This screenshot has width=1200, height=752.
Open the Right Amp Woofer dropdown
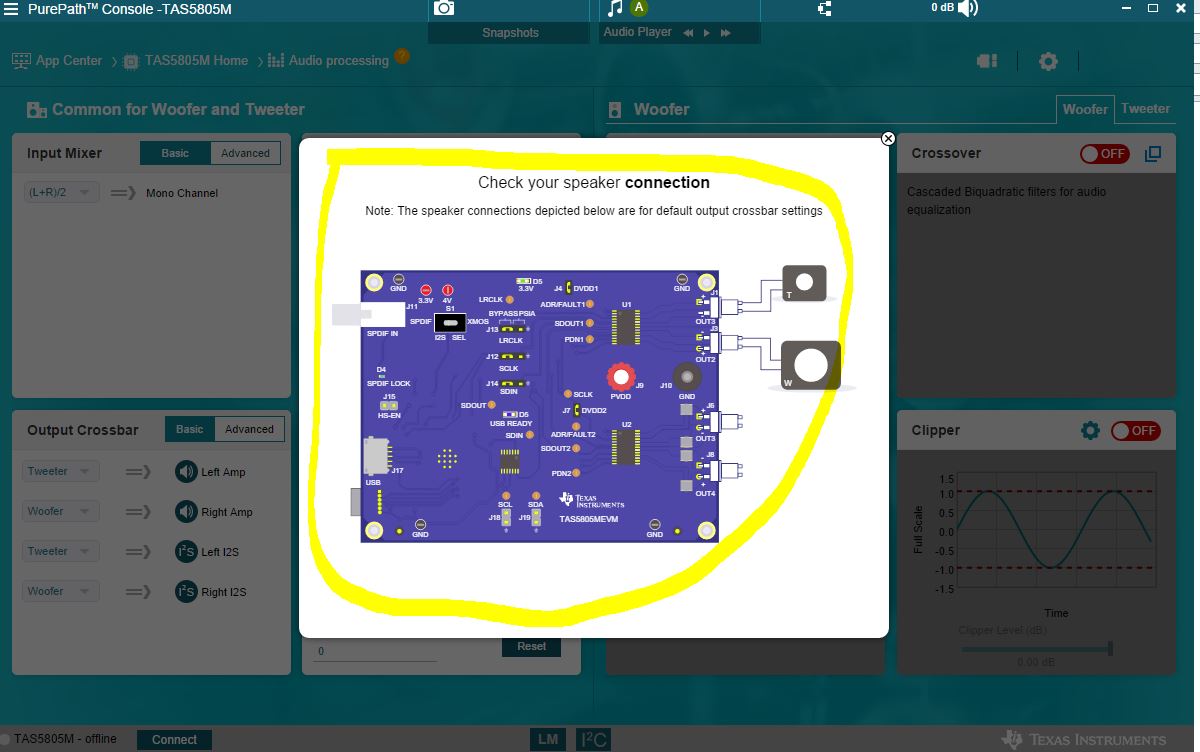coord(61,511)
